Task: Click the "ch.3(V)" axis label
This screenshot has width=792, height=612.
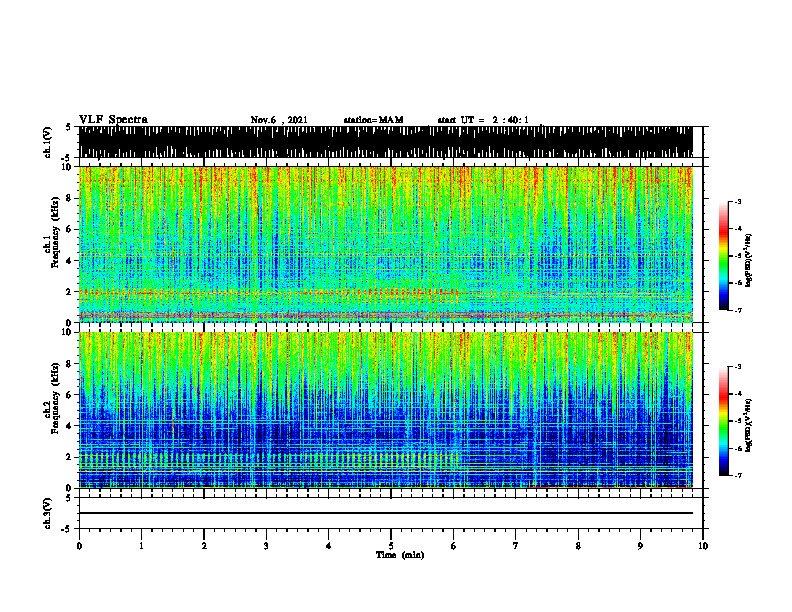Action: point(47,513)
